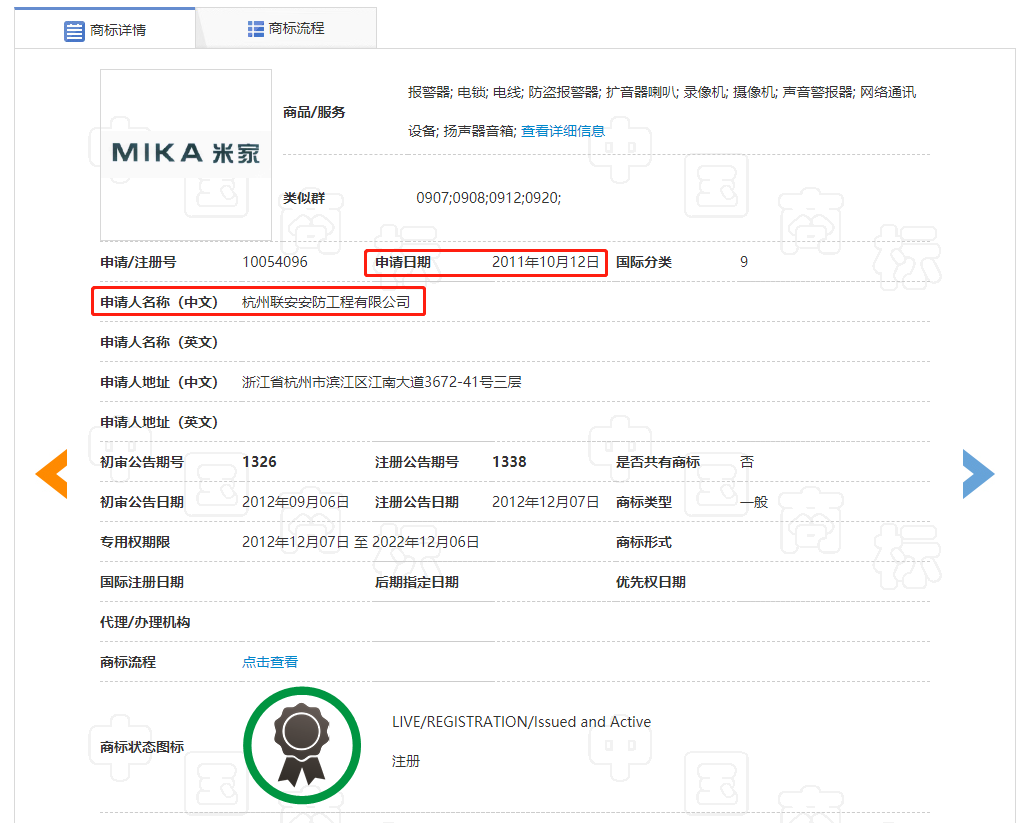Select the 注册 status text
This screenshot has width=1023, height=823.
pos(406,761)
